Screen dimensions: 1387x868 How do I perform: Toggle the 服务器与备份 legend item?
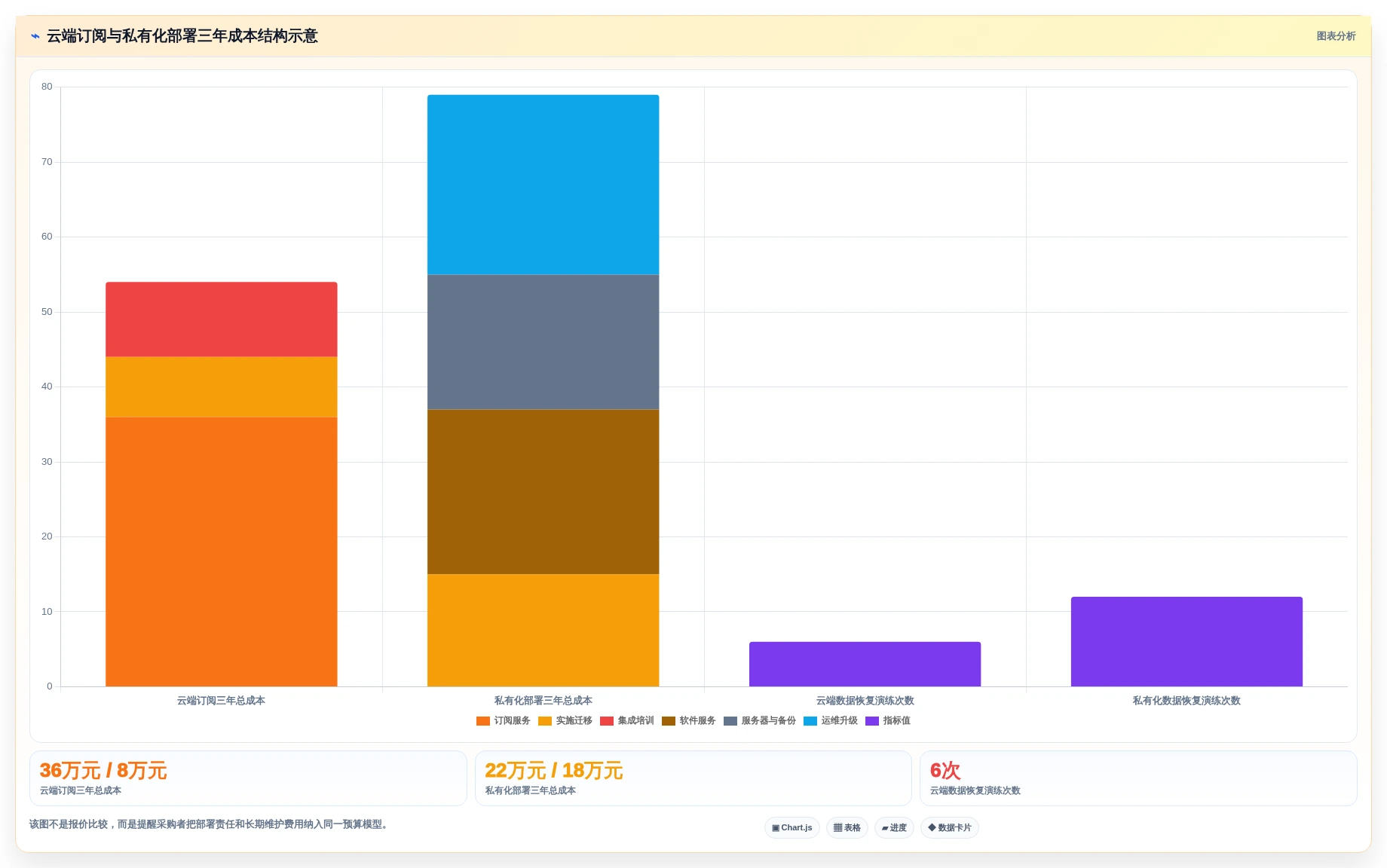(x=760, y=721)
